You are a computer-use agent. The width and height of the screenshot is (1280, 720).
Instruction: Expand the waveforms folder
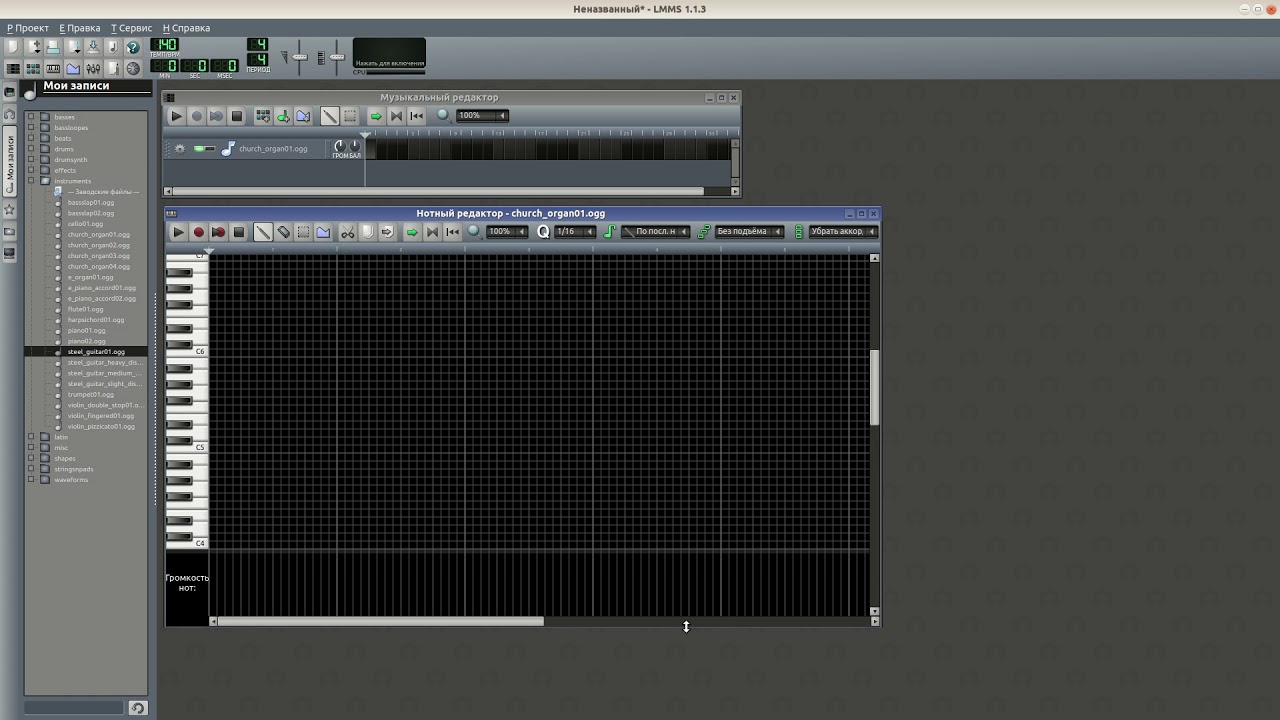[31, 480]
